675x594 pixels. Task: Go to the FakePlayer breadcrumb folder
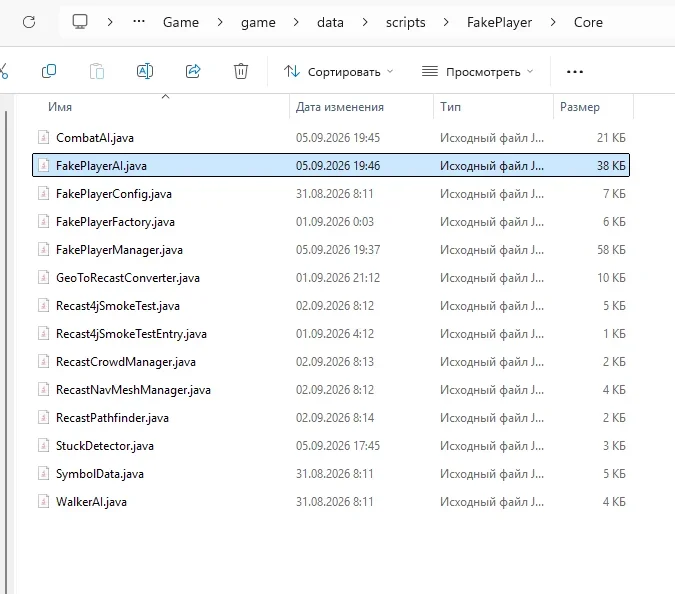[x=499, y=22]
